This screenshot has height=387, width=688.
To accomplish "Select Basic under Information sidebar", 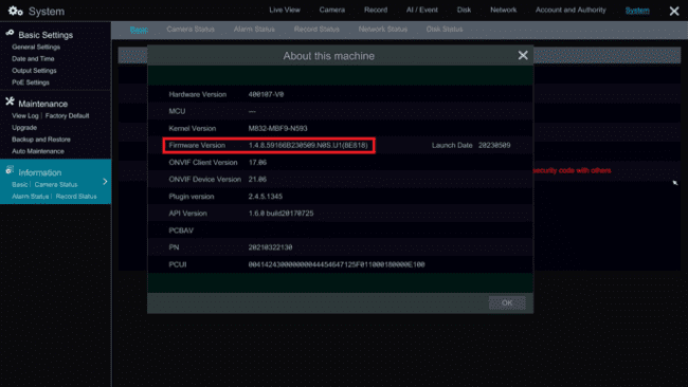I will pos(20,185).
